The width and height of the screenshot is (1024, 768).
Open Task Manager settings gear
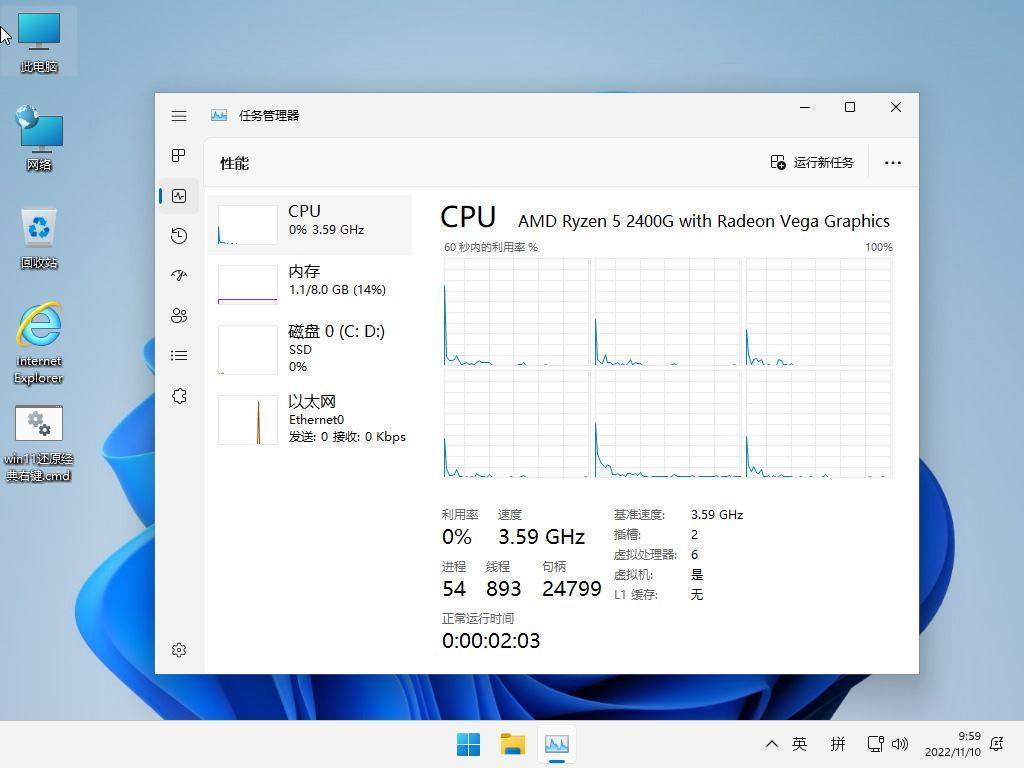click(x=179, y=650)
